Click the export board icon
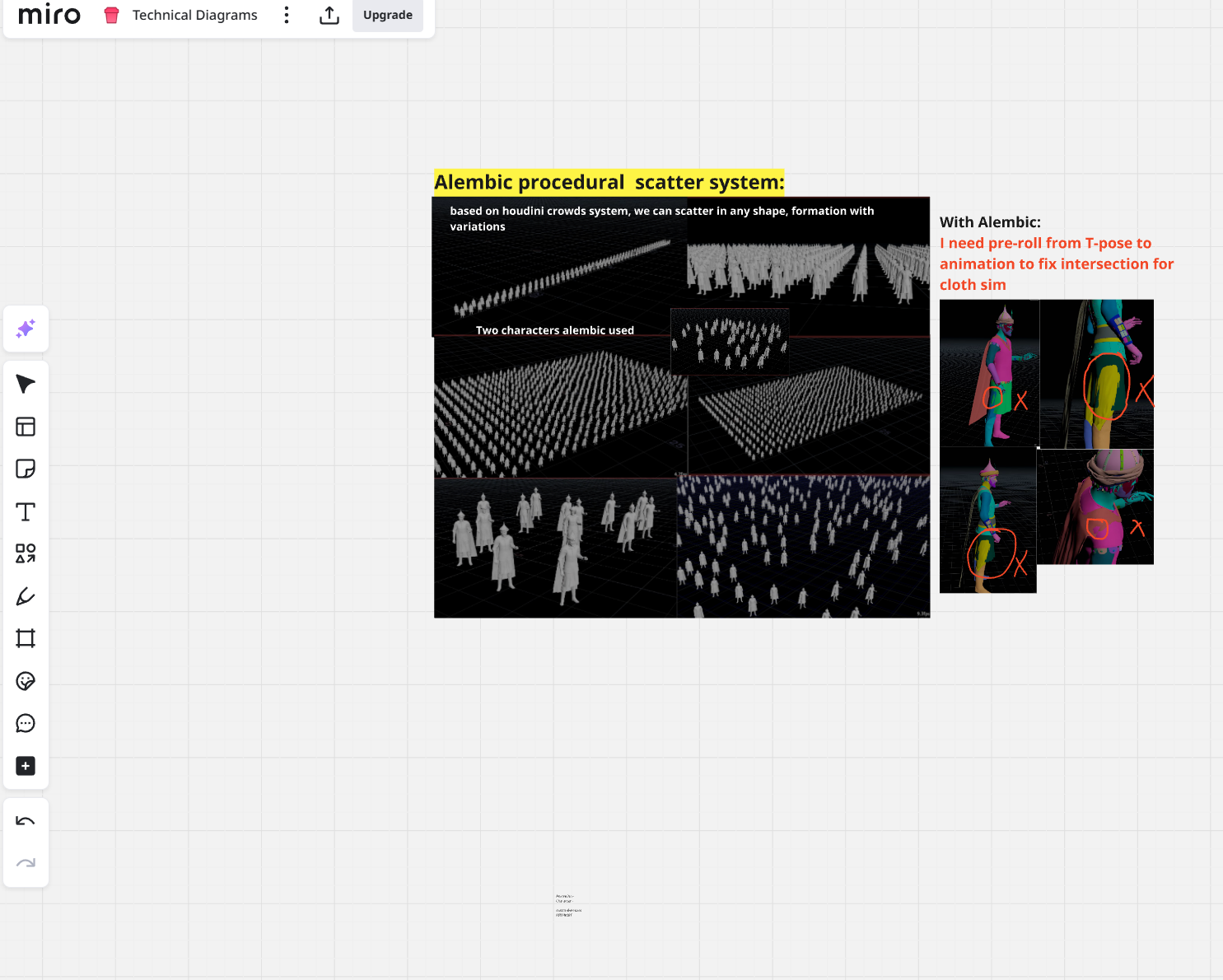 [329, 15]
